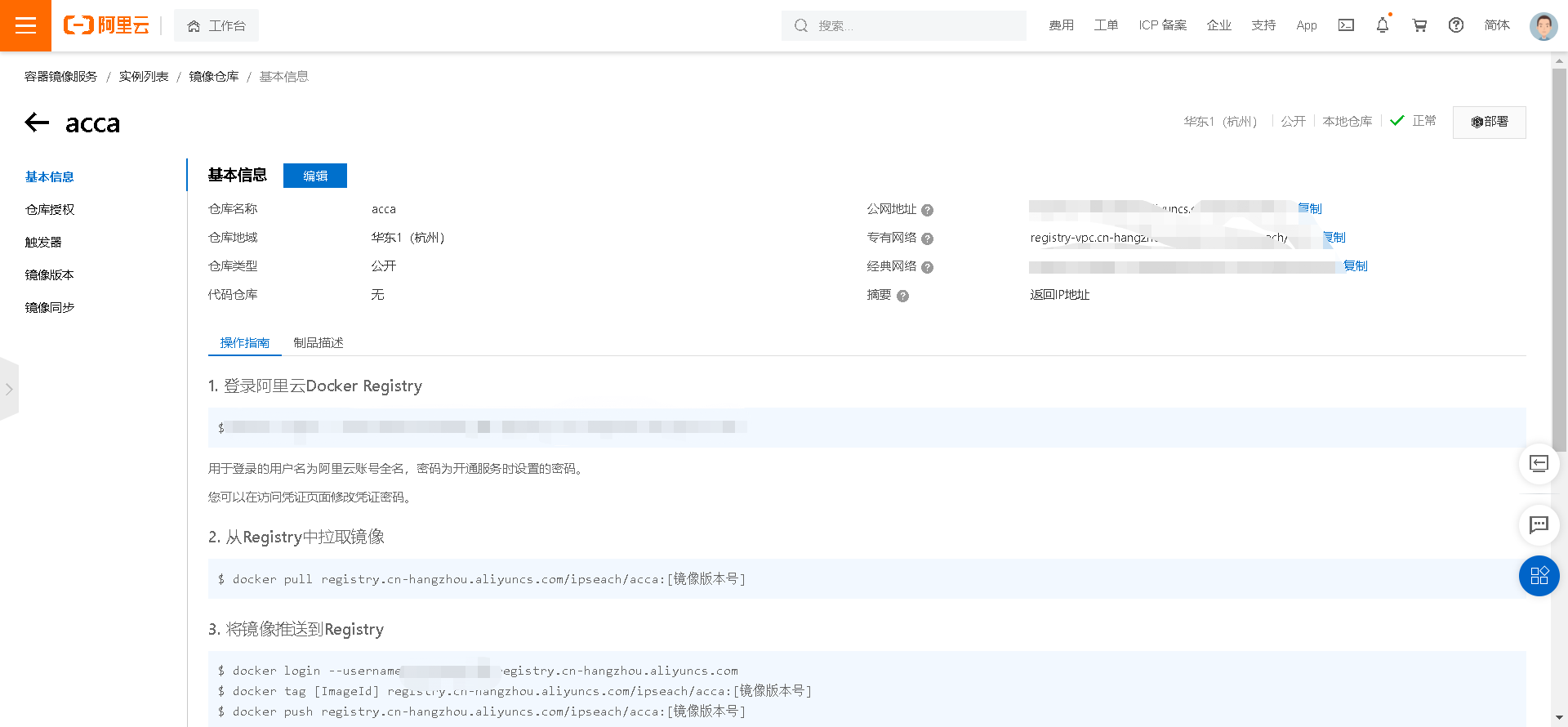The width and height of the screenshot is (1568, 727).
Task: Select 仓库授权 in the sidebar
Action: (x=50, y=210)
